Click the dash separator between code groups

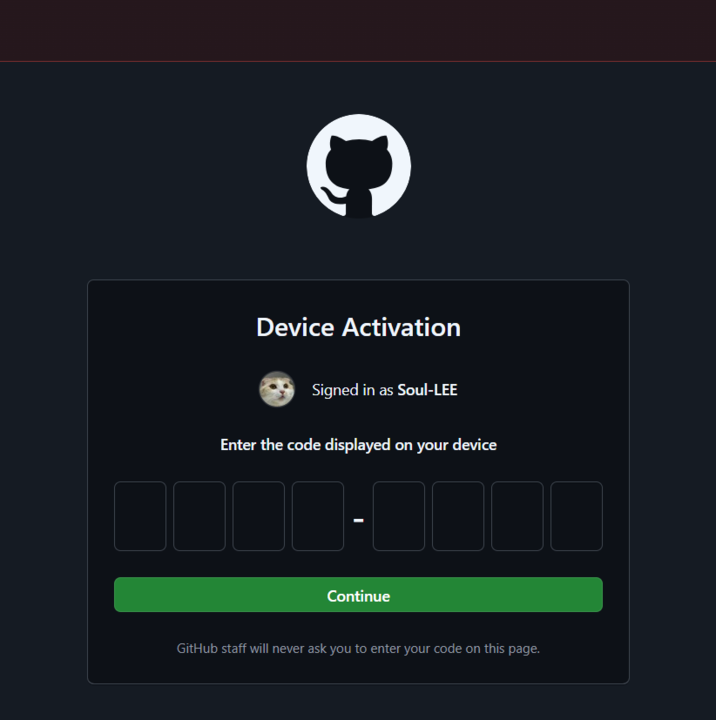pos(358,520)
